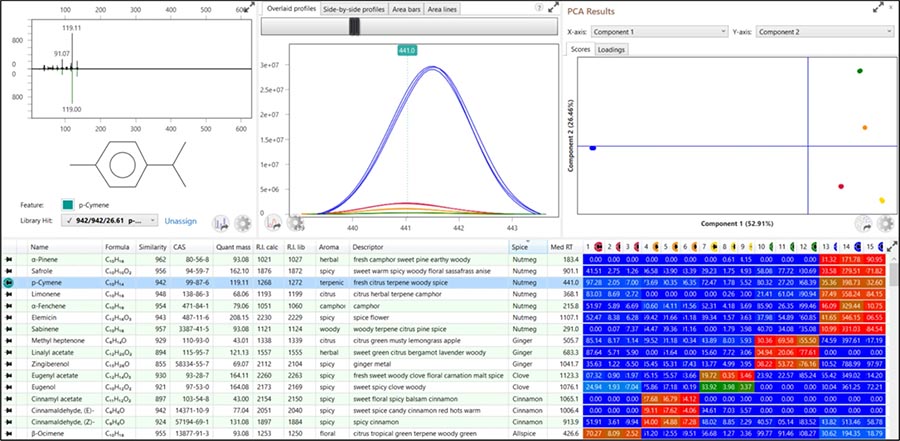Expand the PCA Results panel to fullscreen
900x441 pixels.
[877, 8]
